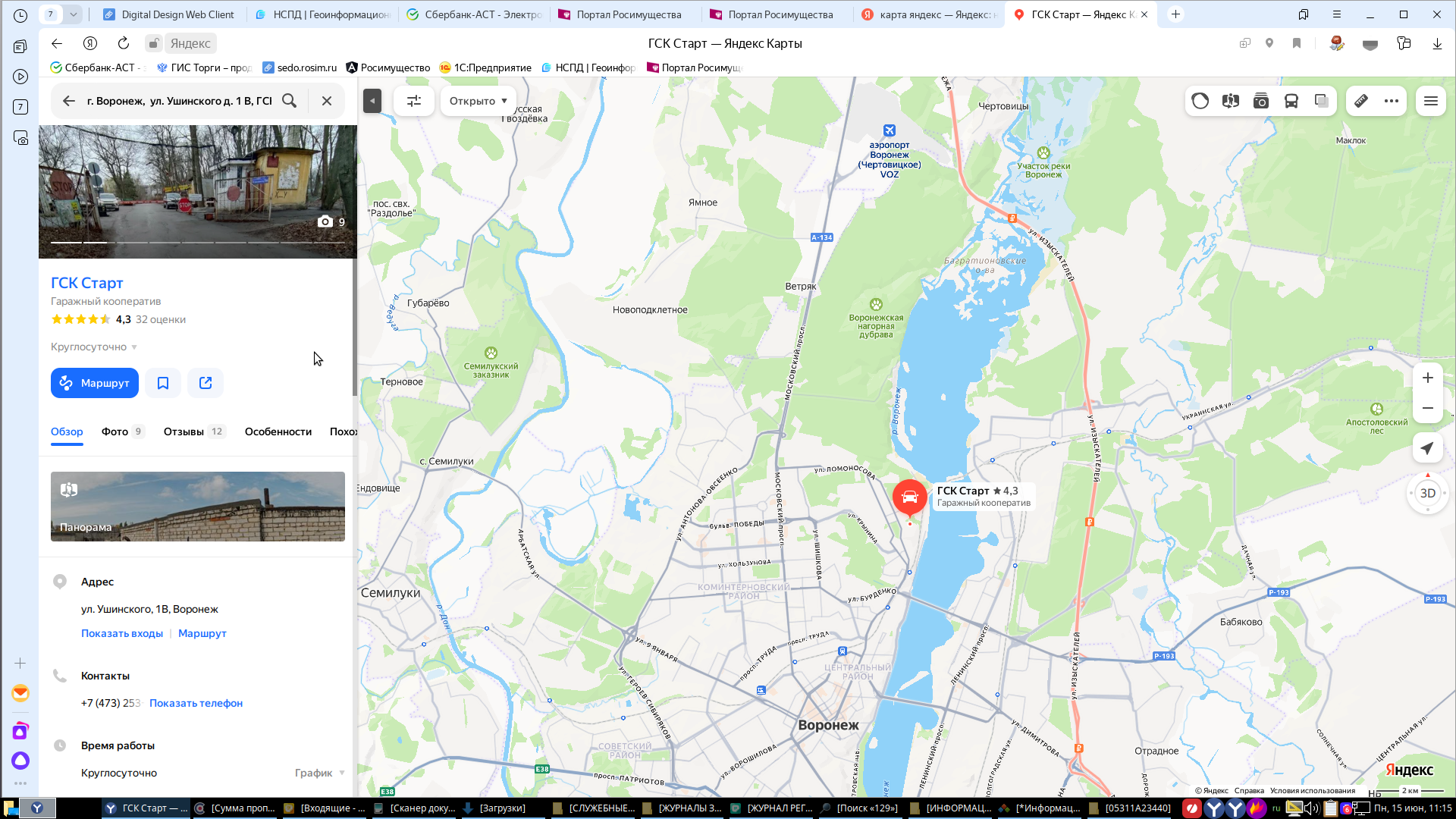Bookmark this page in the browser
The image size is (1456, 819).
(1297, 43)
